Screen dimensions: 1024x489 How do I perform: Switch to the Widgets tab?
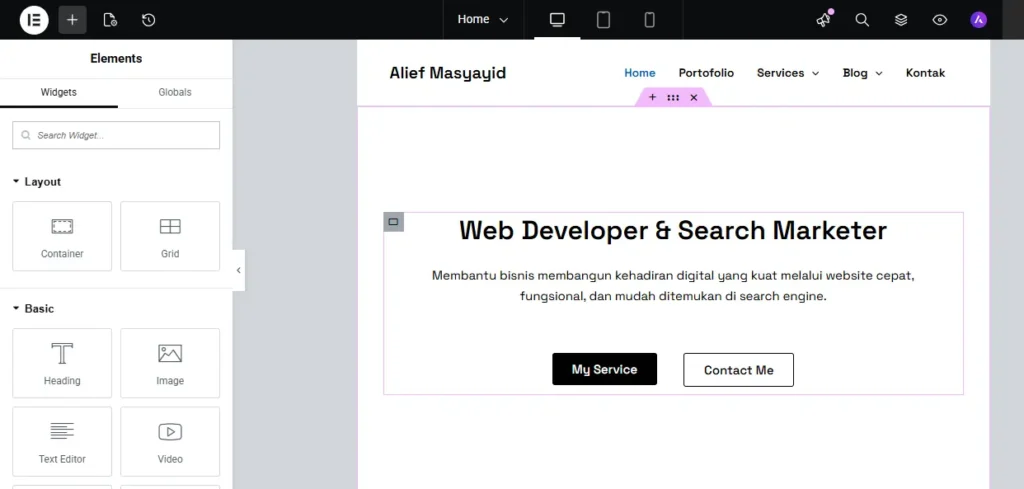point(59,92)
